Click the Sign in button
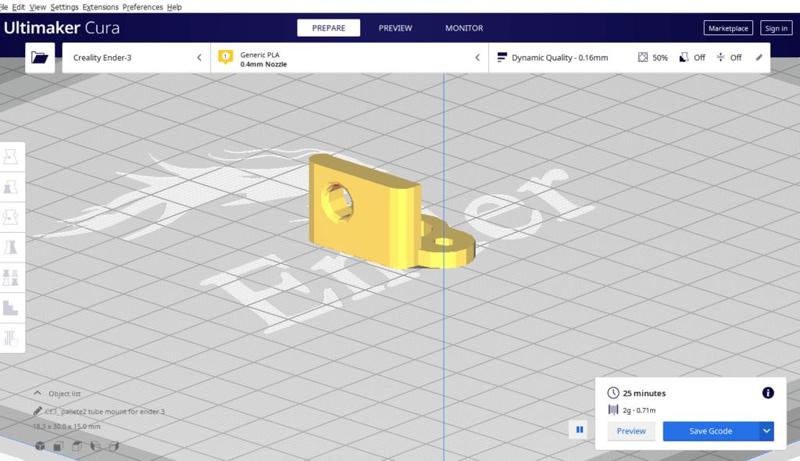 pyautogui.click(x=776, y=28)
